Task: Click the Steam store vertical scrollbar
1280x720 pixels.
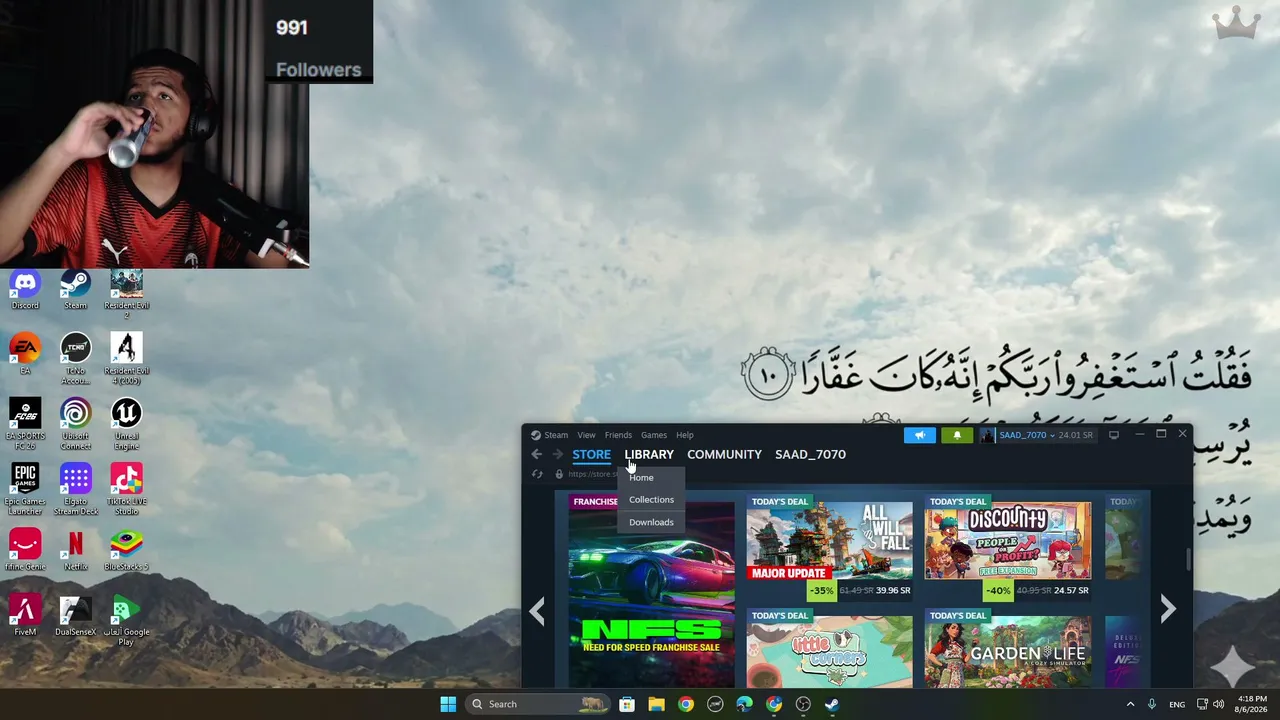Action: [1188, 560]
